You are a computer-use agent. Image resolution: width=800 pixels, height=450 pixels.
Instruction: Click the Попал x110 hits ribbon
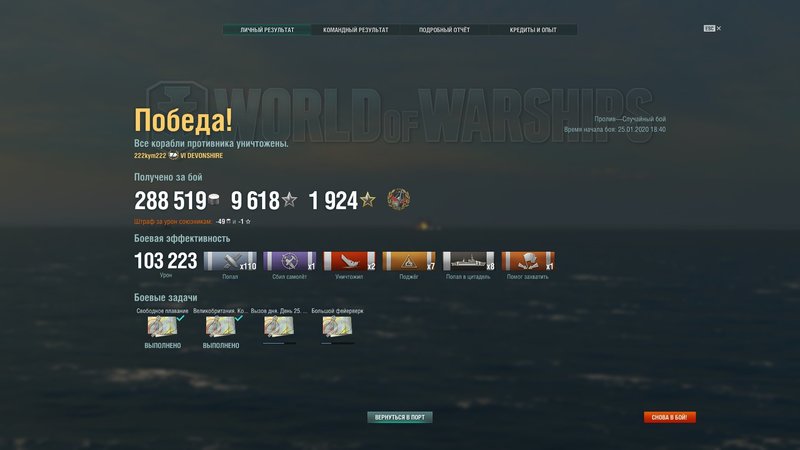click(230, 261)
